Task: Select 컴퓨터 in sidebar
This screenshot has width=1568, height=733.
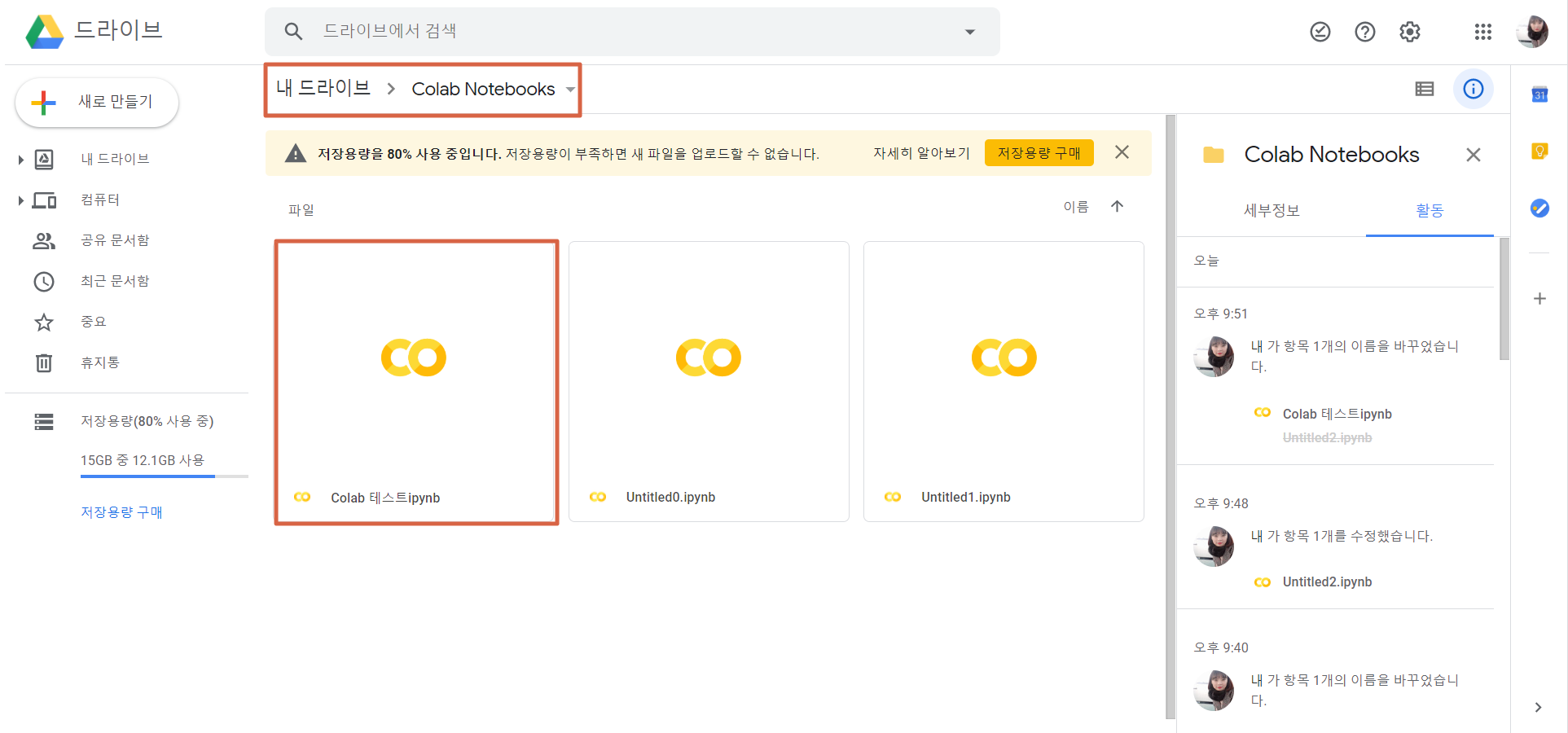Action: click(x=100, y=200)
